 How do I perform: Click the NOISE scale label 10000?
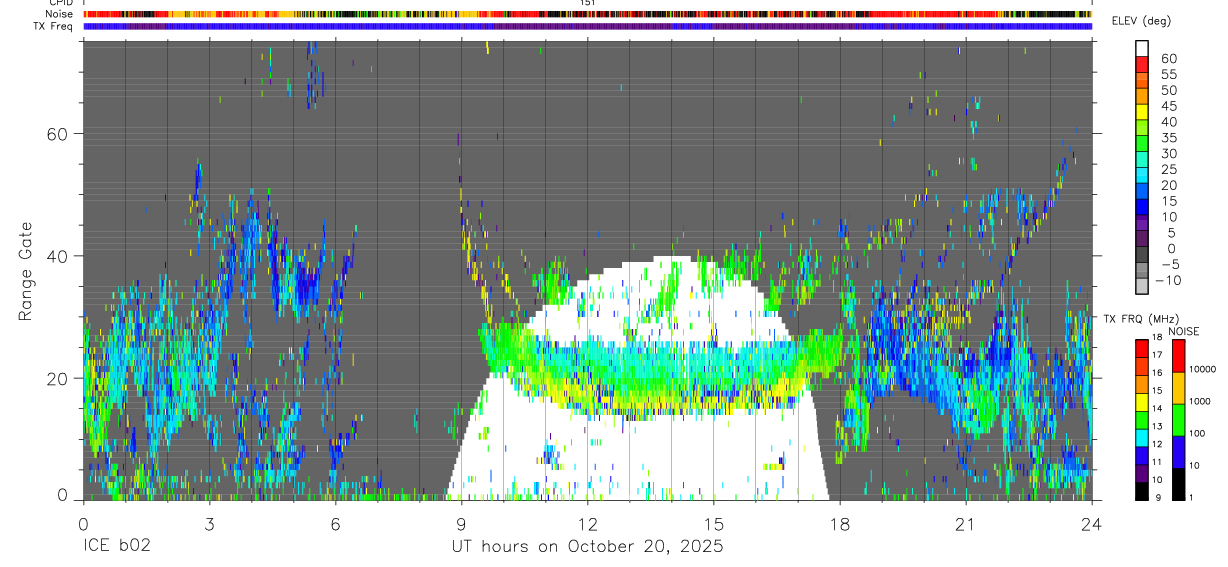1202,369
